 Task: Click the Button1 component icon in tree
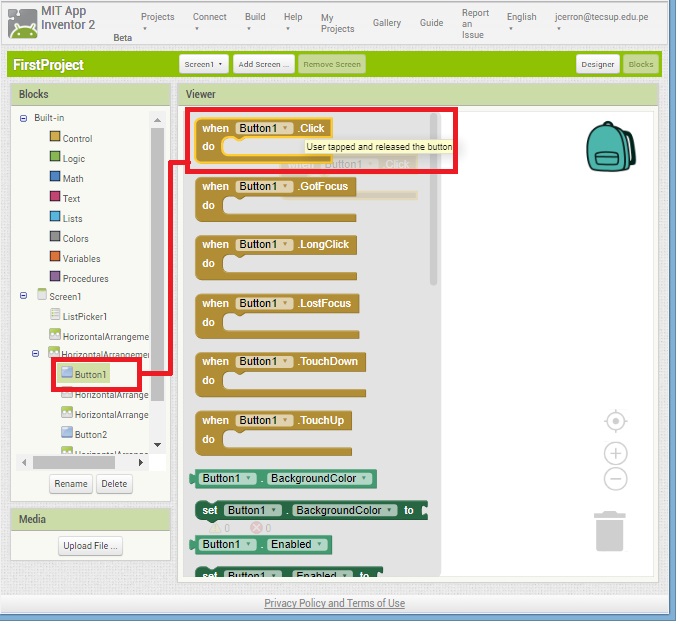pos(67,372)
